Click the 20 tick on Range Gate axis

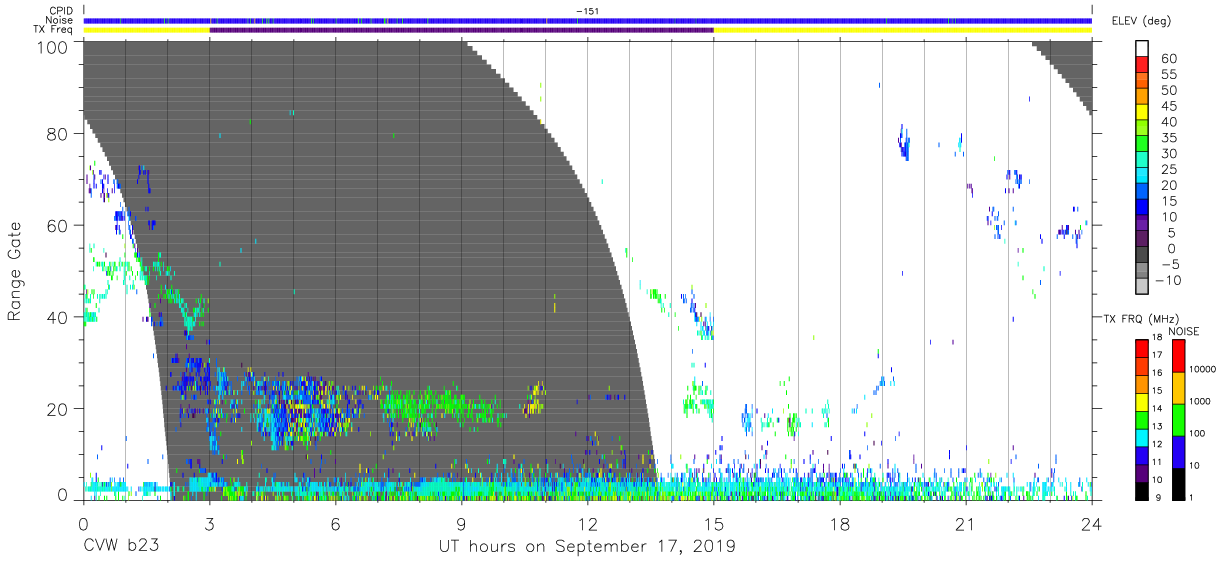(57, 409)
